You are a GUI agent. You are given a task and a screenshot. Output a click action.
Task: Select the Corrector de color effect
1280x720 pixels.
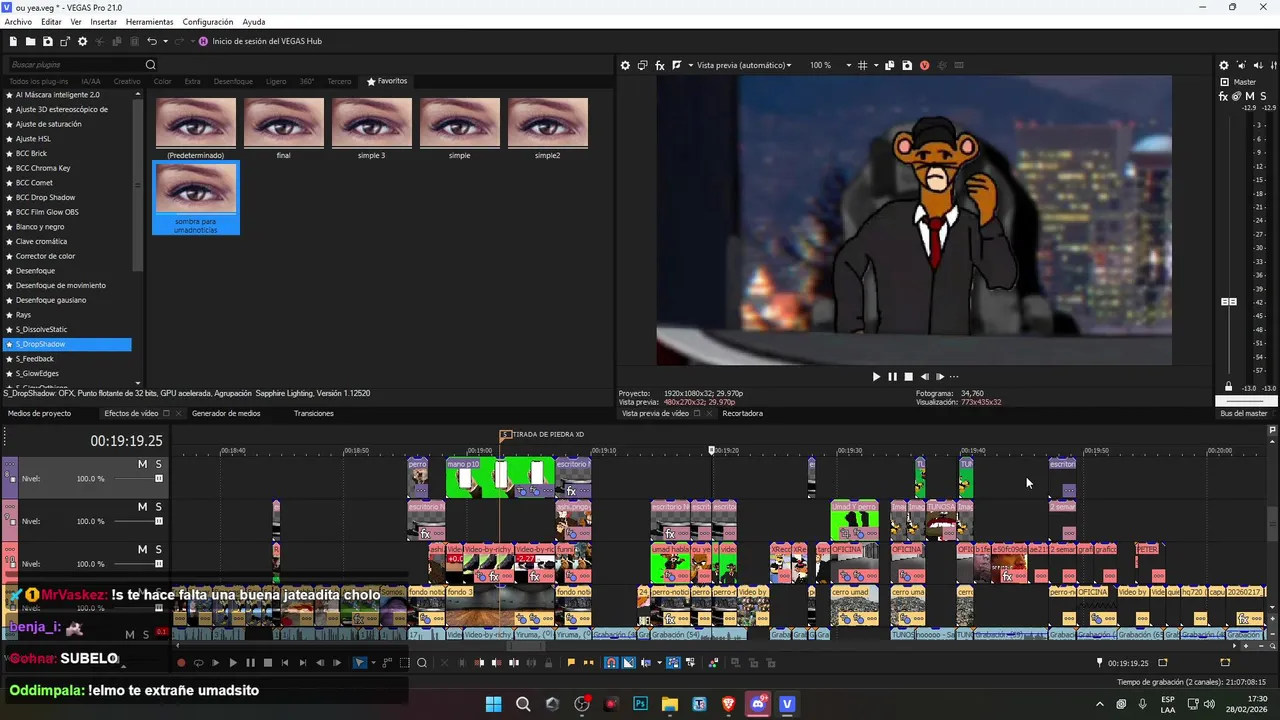click(x=45, y=256)
